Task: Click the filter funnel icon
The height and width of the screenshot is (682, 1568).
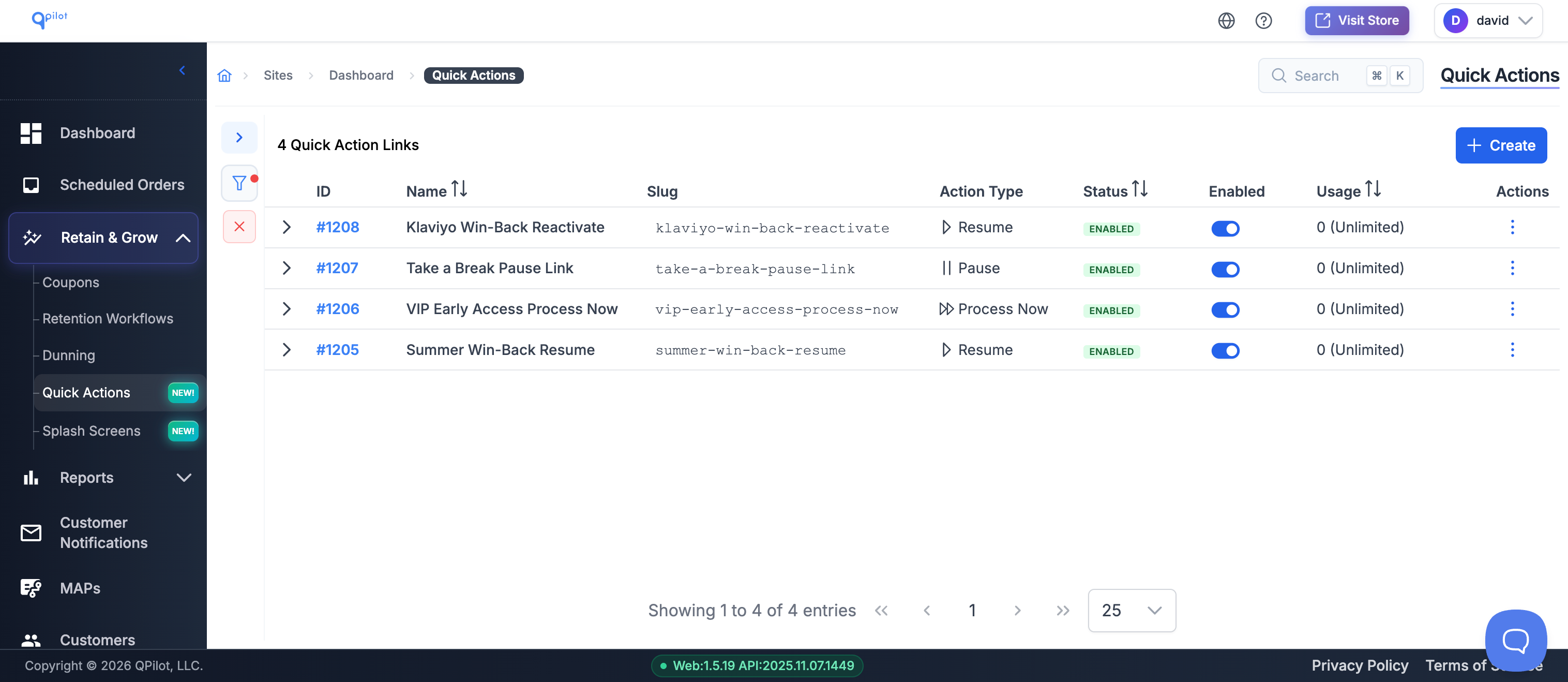Action: pyautogui.click(x=239, y=183)
